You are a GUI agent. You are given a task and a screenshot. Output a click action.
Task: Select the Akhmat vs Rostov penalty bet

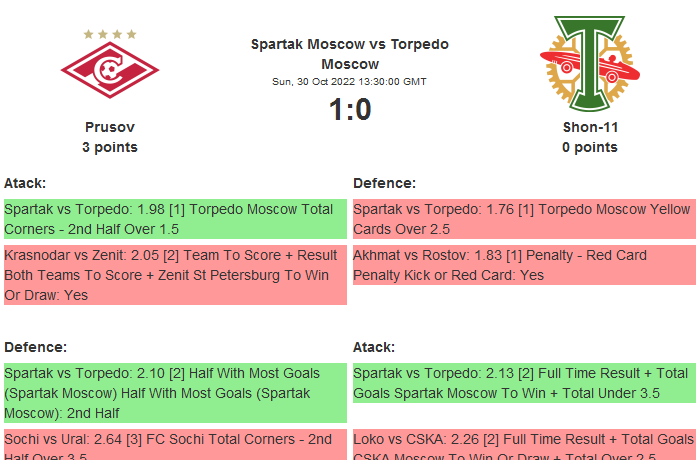coord(524,265)
